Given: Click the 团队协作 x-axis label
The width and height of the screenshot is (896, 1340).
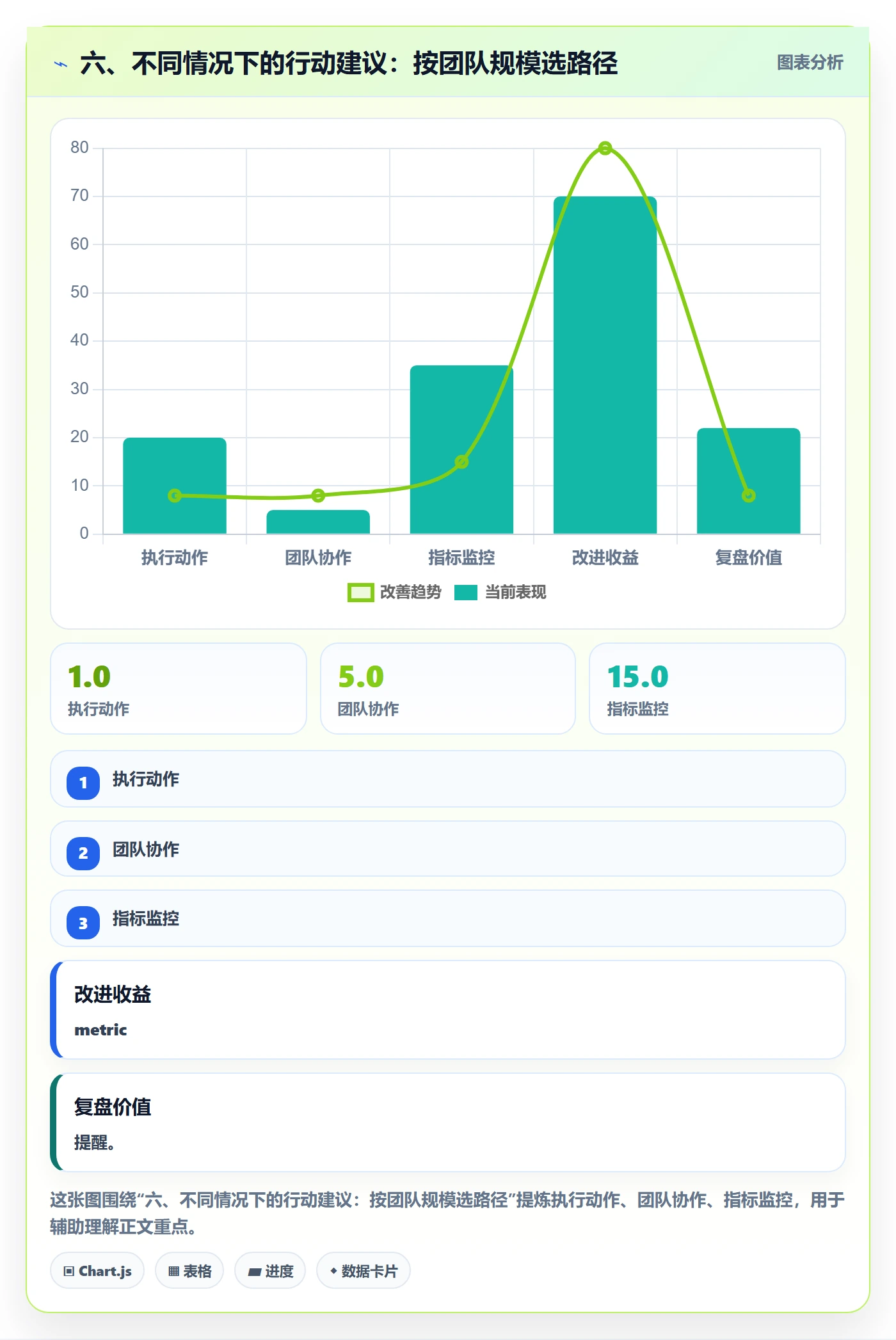Looking at the screenshot, I should pyautogui.click(x=318, y=558).
